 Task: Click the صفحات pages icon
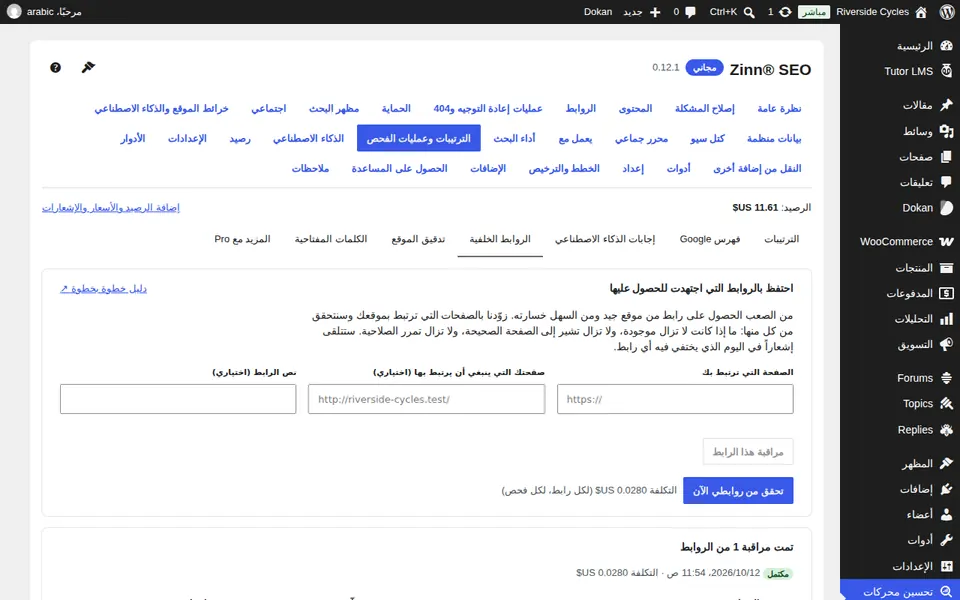(x=947, y=157)
